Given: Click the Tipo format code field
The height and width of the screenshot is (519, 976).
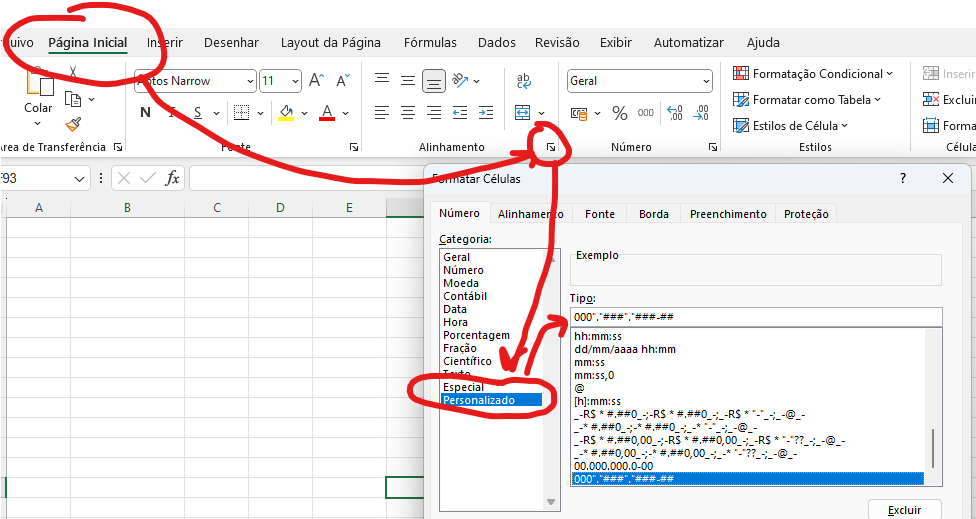Looking at the screenshot, I should tap(755, 317).
